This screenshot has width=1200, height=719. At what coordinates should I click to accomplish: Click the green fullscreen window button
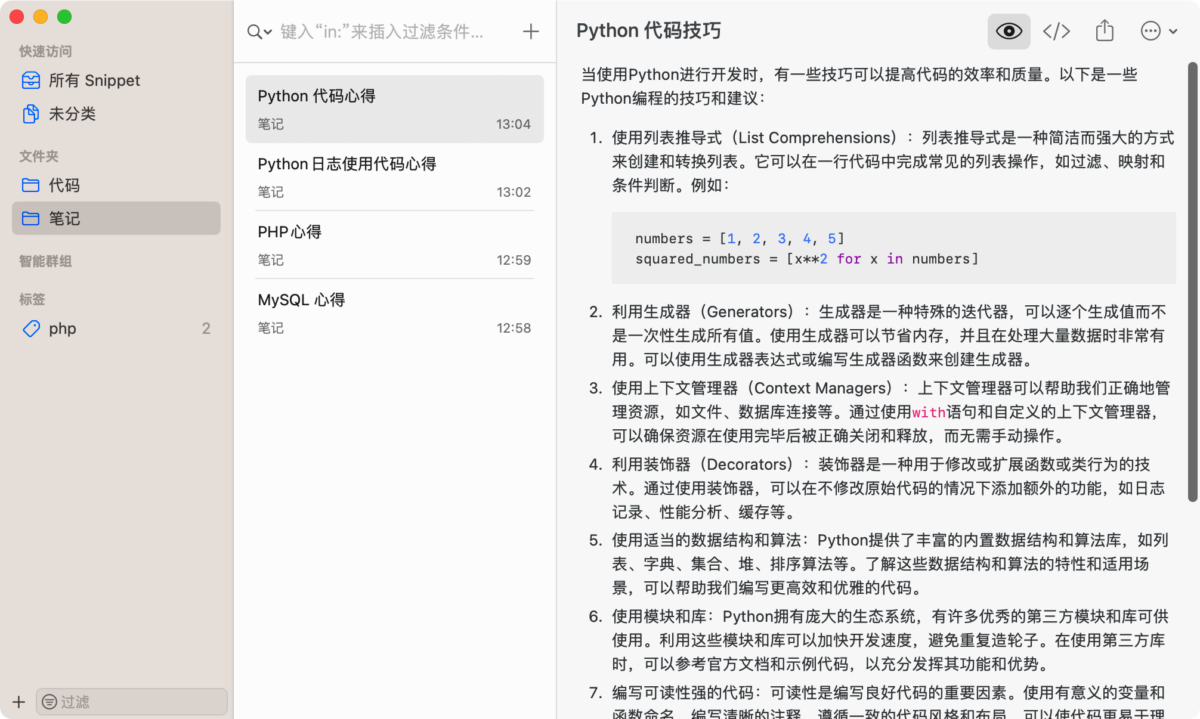(x=64, y=16)
